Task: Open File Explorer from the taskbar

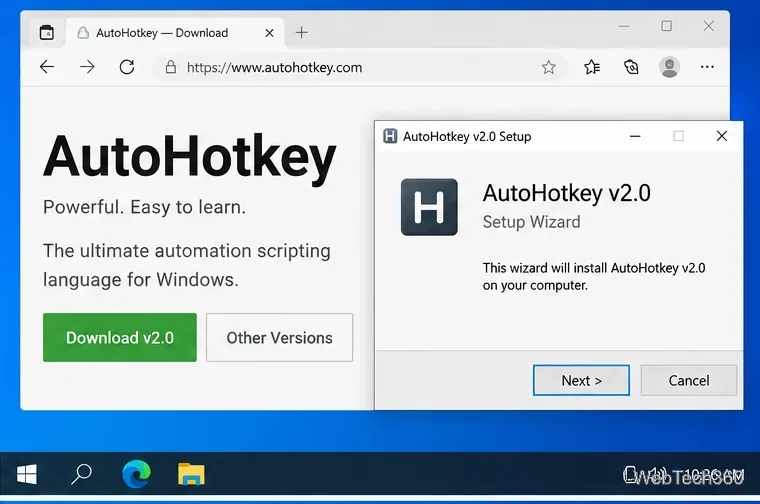Action: (191, 474)
